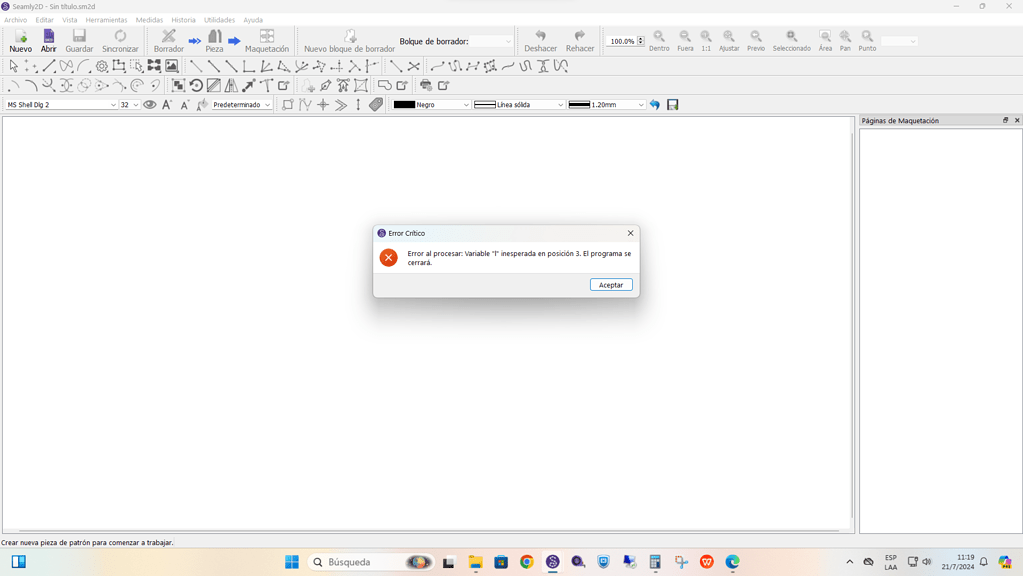Click the Zoom Dentro icon
The width and height of the screenshot is (1023, 576).
tap(658, 38)
